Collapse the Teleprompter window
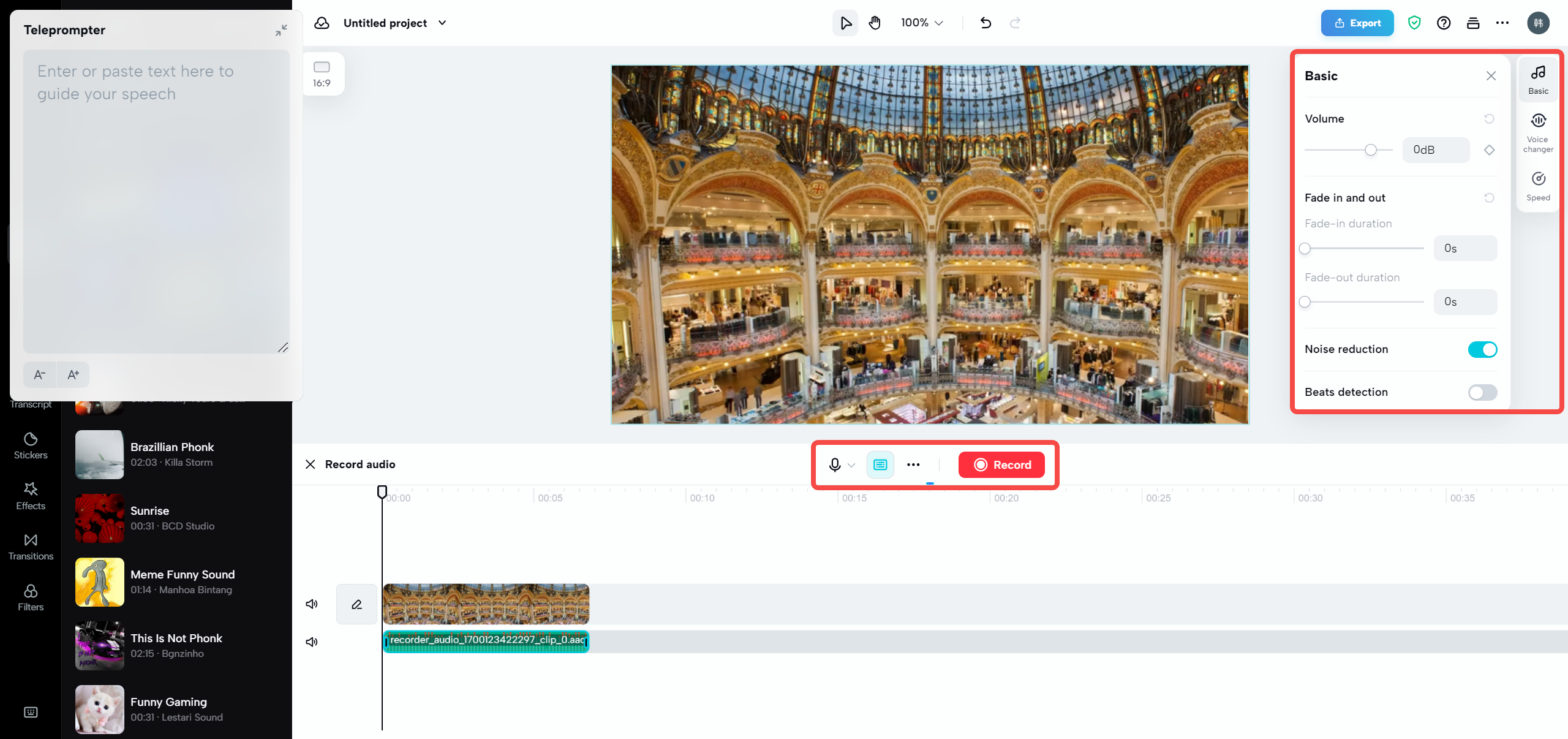 281,30
